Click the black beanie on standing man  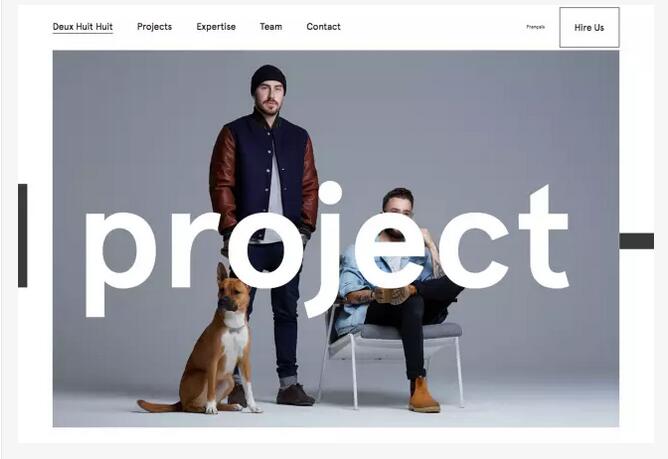[268, 79]
